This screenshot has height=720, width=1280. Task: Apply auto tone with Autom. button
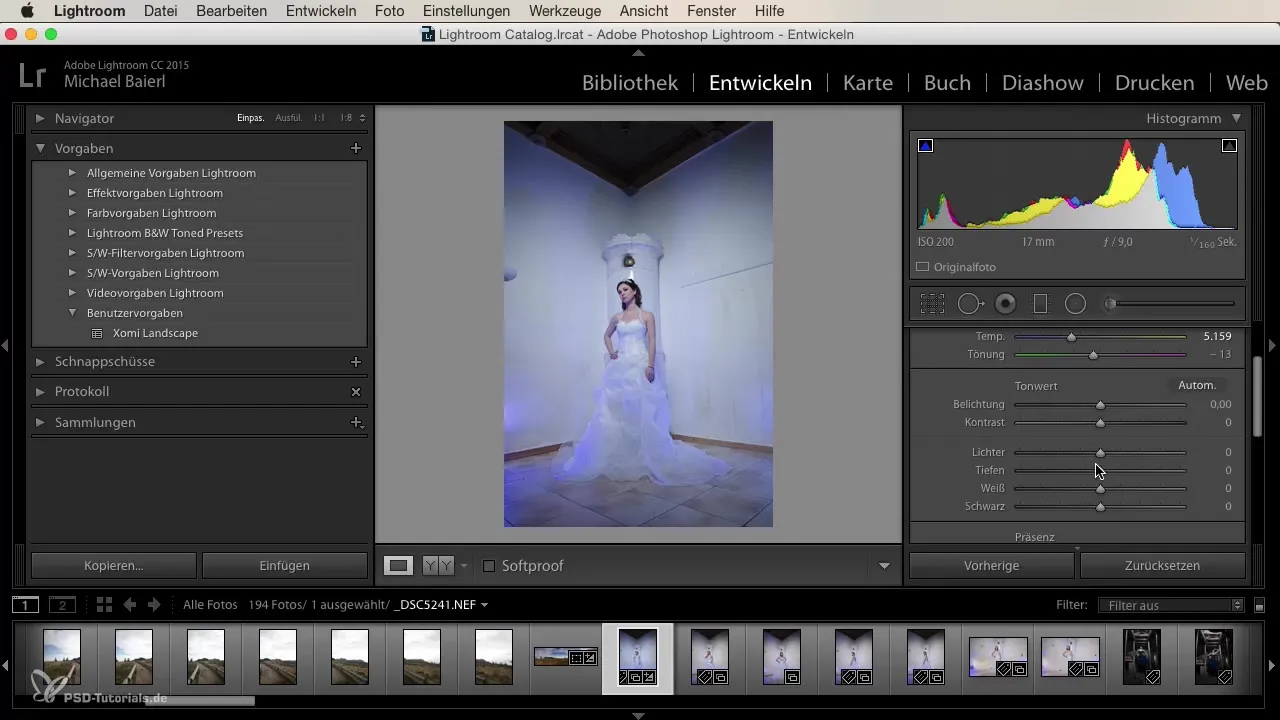point(1196,385)
